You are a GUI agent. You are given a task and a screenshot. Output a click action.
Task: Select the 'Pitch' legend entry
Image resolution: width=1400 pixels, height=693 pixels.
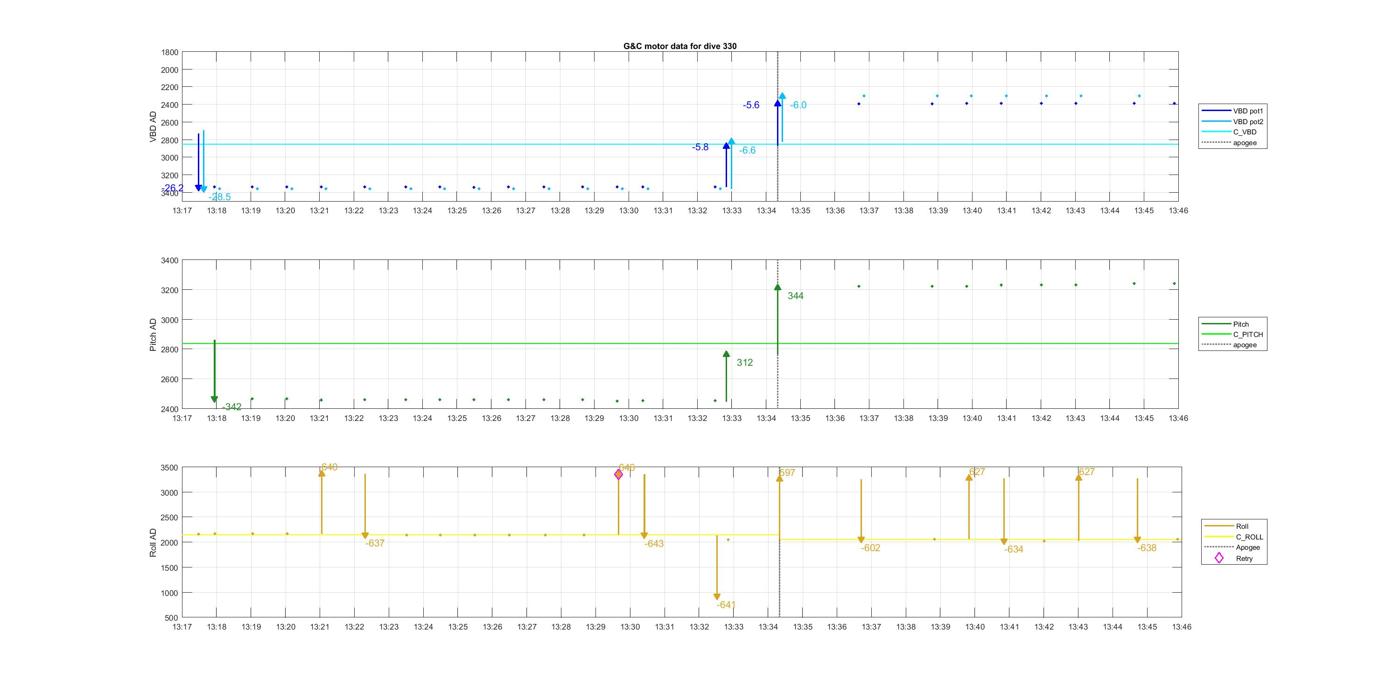1241,324
